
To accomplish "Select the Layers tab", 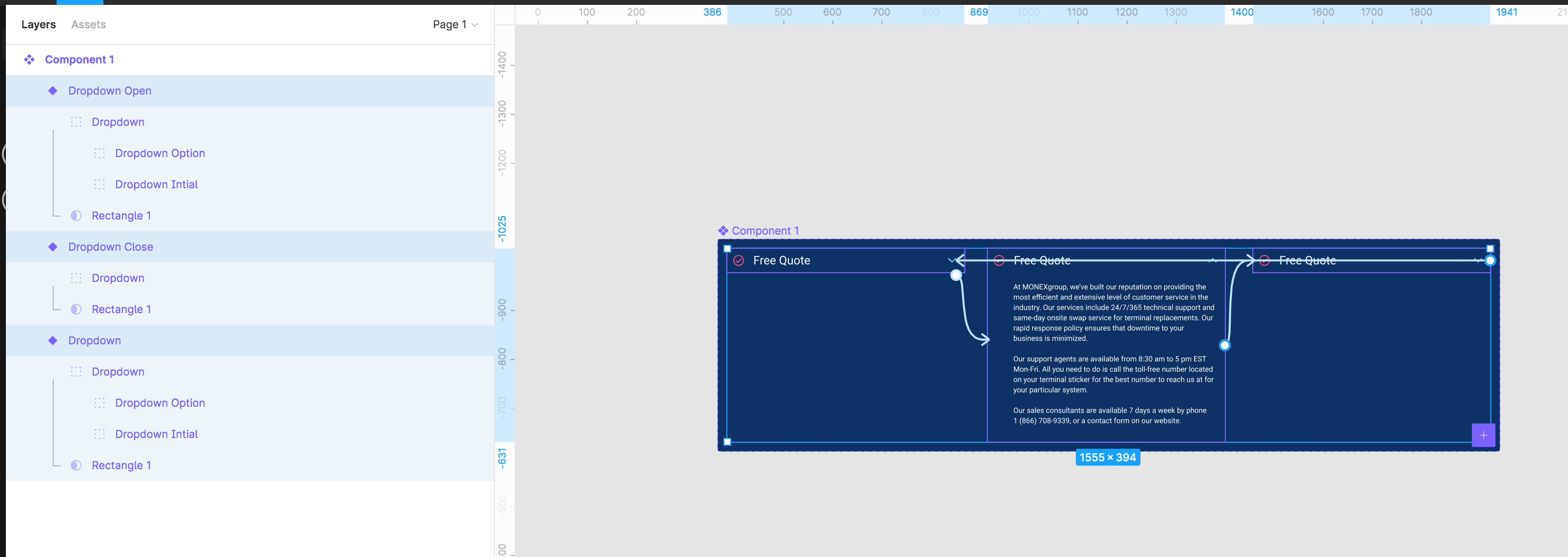I will 39,24.
